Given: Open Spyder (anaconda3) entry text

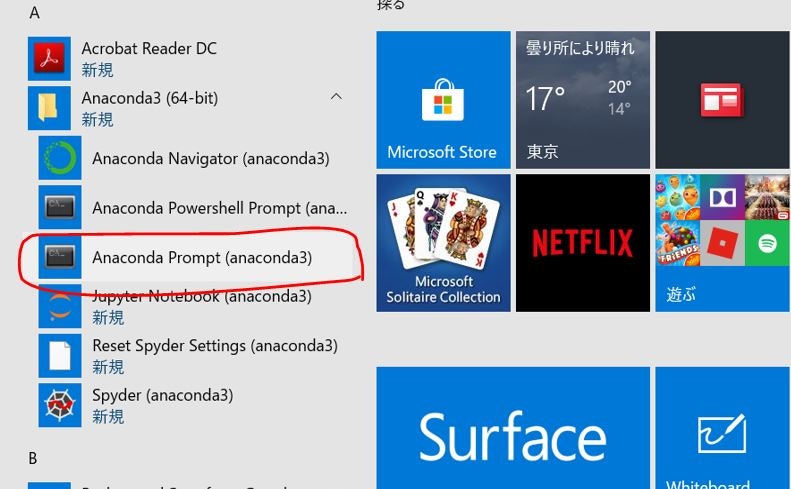Looking at the screenshot, I should [x=162, y=395].
